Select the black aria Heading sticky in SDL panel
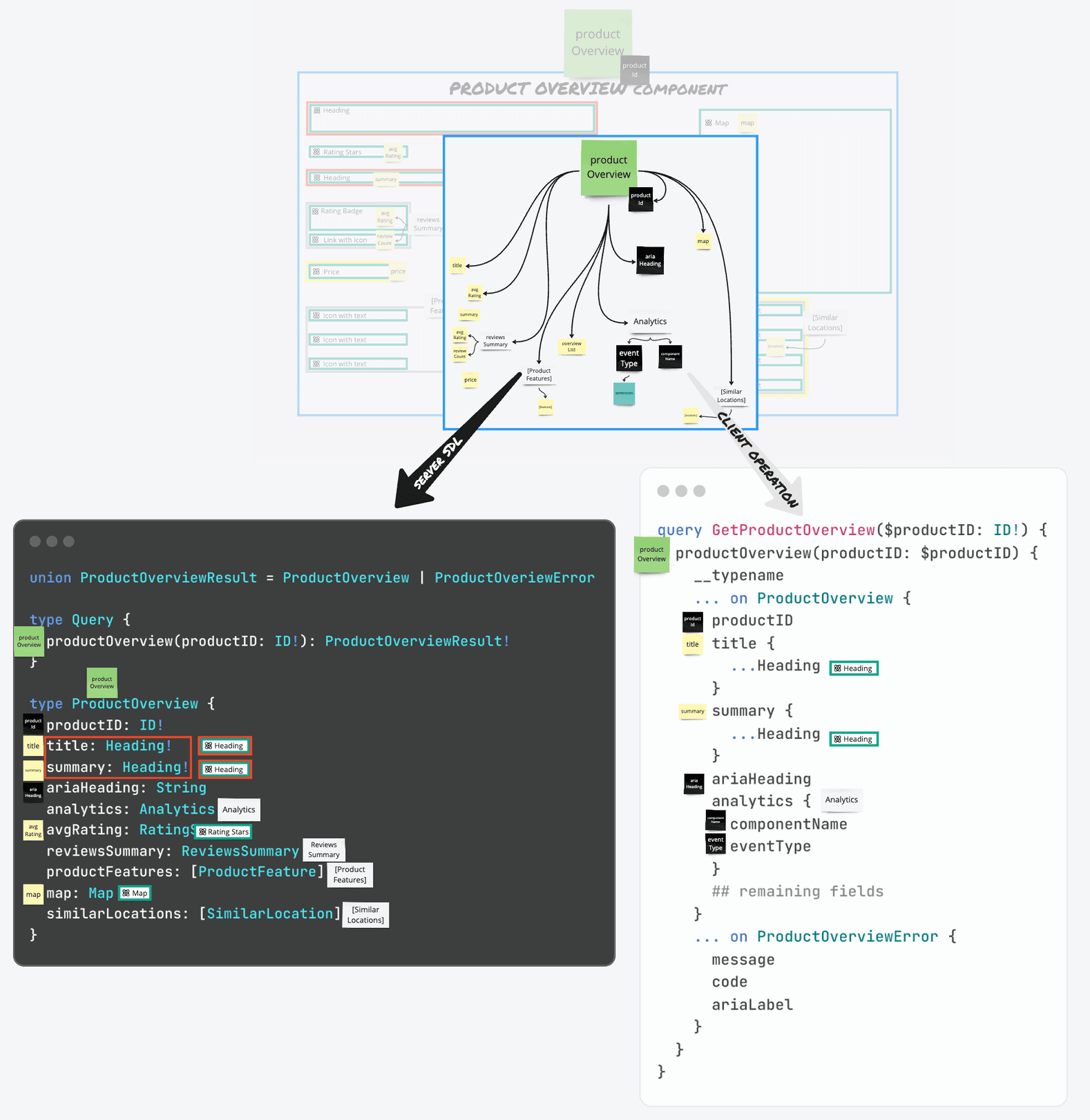The height and width of the screenshot is (1120, 1090). 33,792
